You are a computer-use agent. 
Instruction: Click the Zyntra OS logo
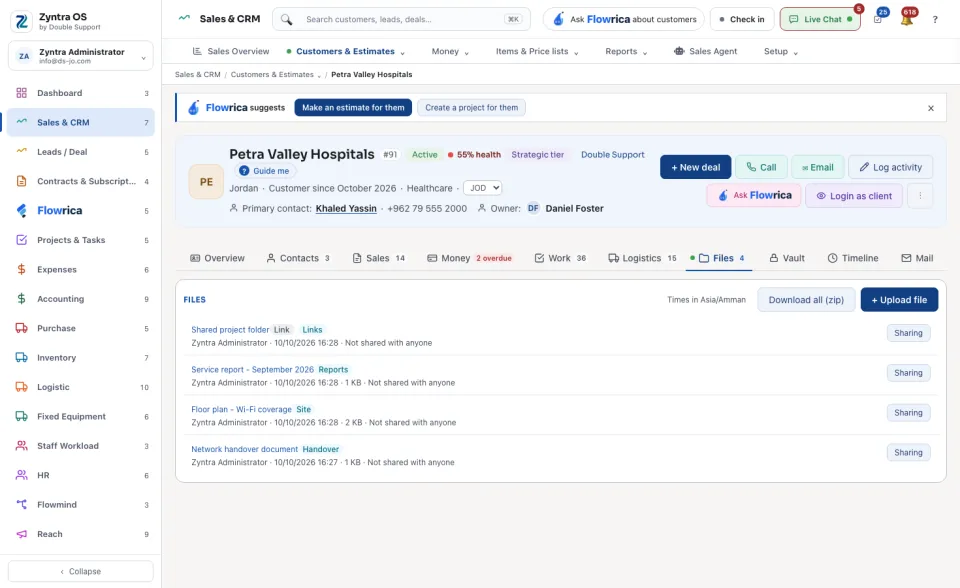[21, 21]
